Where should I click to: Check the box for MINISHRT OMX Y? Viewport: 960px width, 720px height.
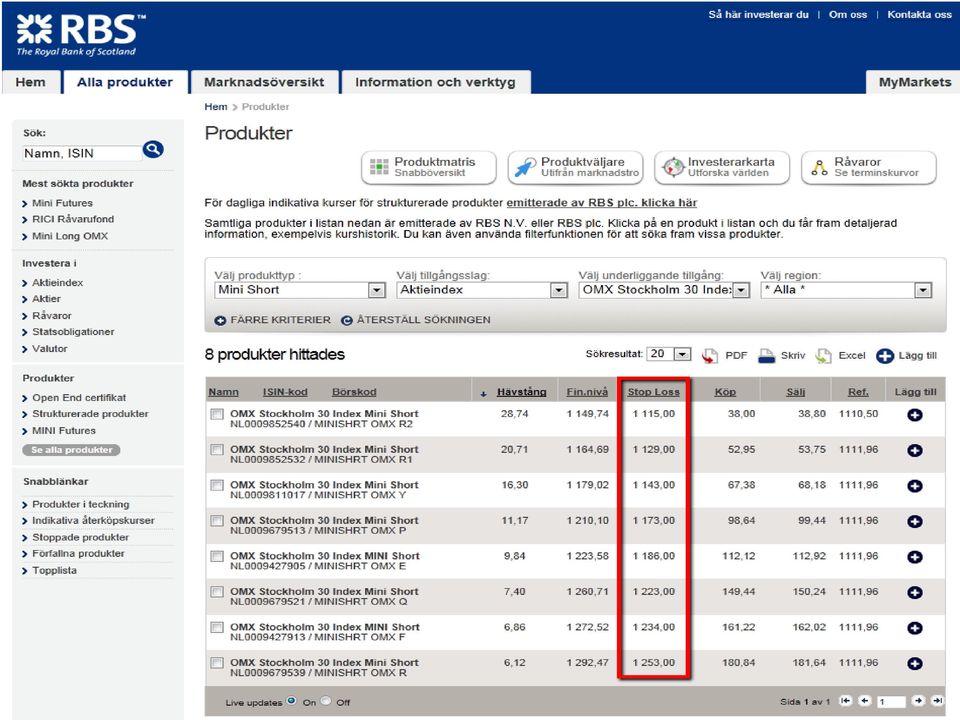coord(217,486)
